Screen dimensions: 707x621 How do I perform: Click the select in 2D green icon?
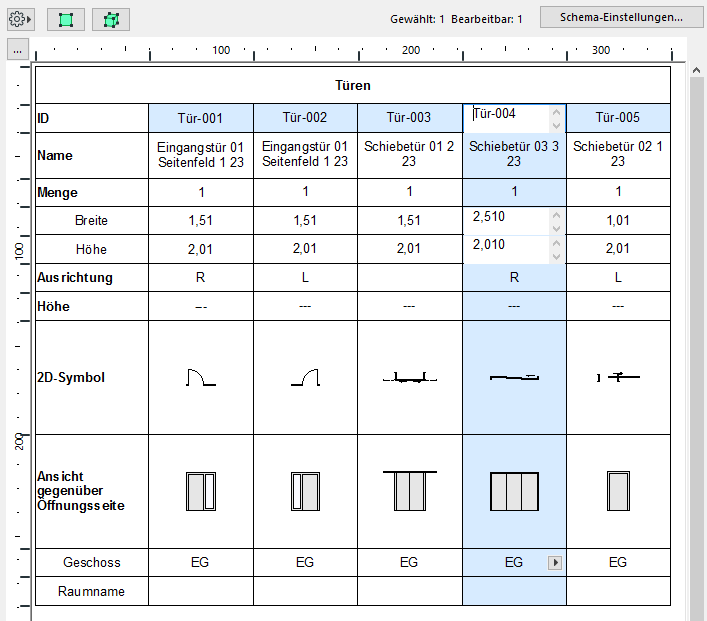point(66,20)
